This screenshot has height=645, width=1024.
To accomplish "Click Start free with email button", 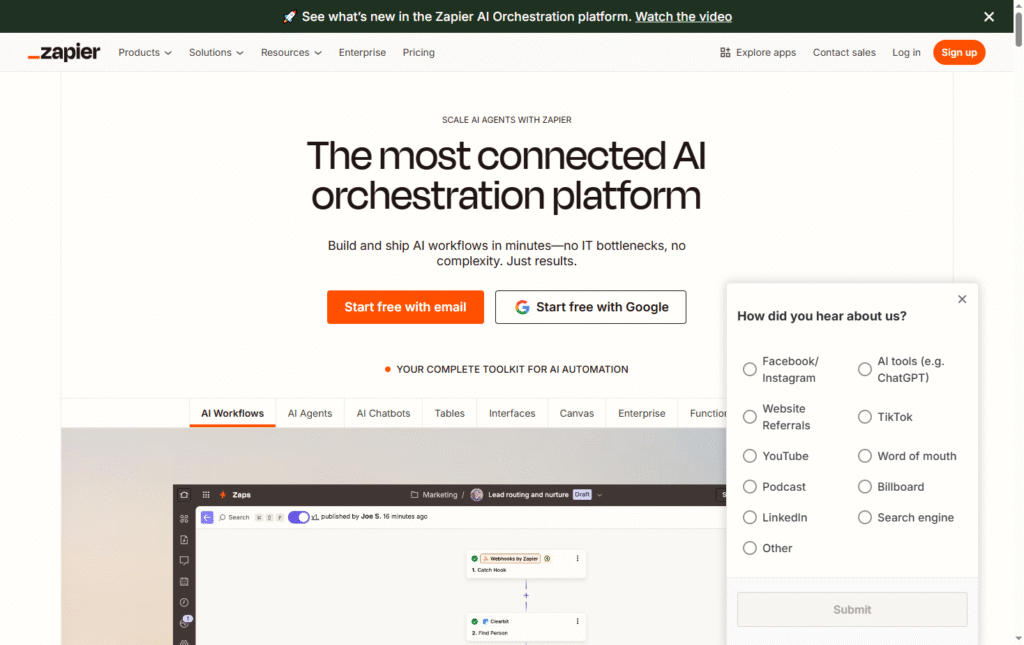I will coord(406,307).
